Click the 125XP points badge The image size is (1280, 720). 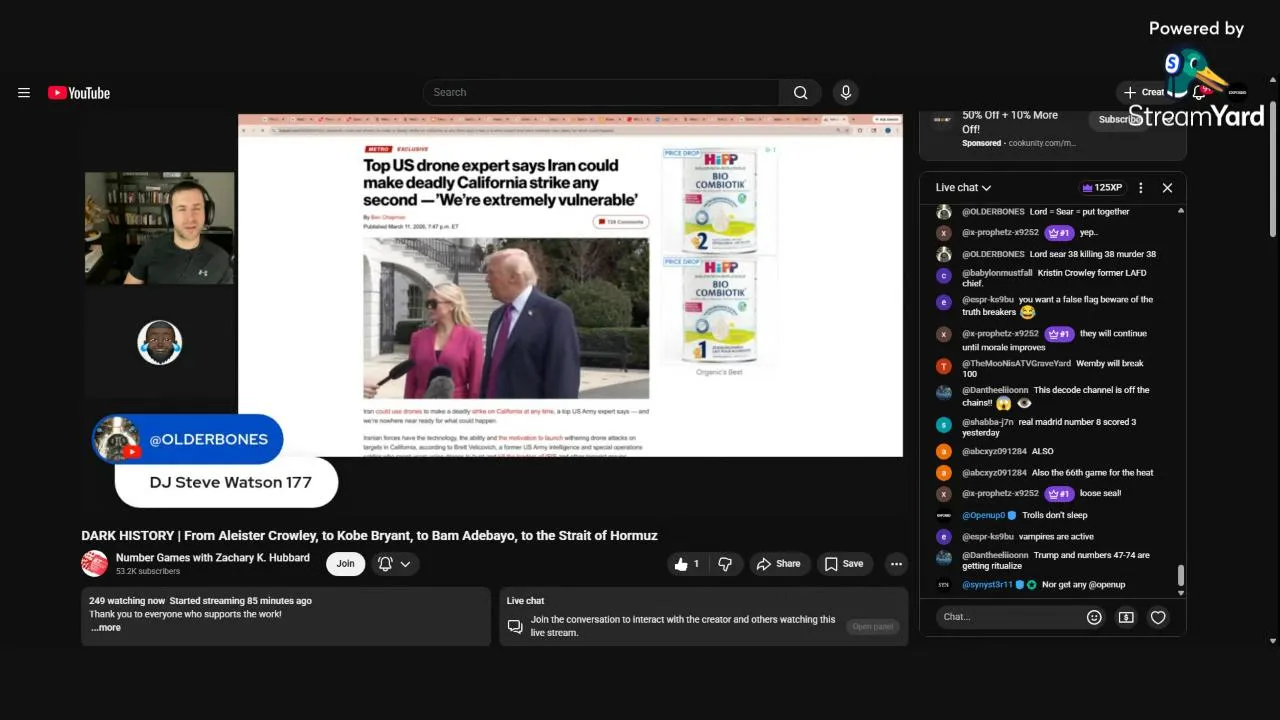point(1102,188)
